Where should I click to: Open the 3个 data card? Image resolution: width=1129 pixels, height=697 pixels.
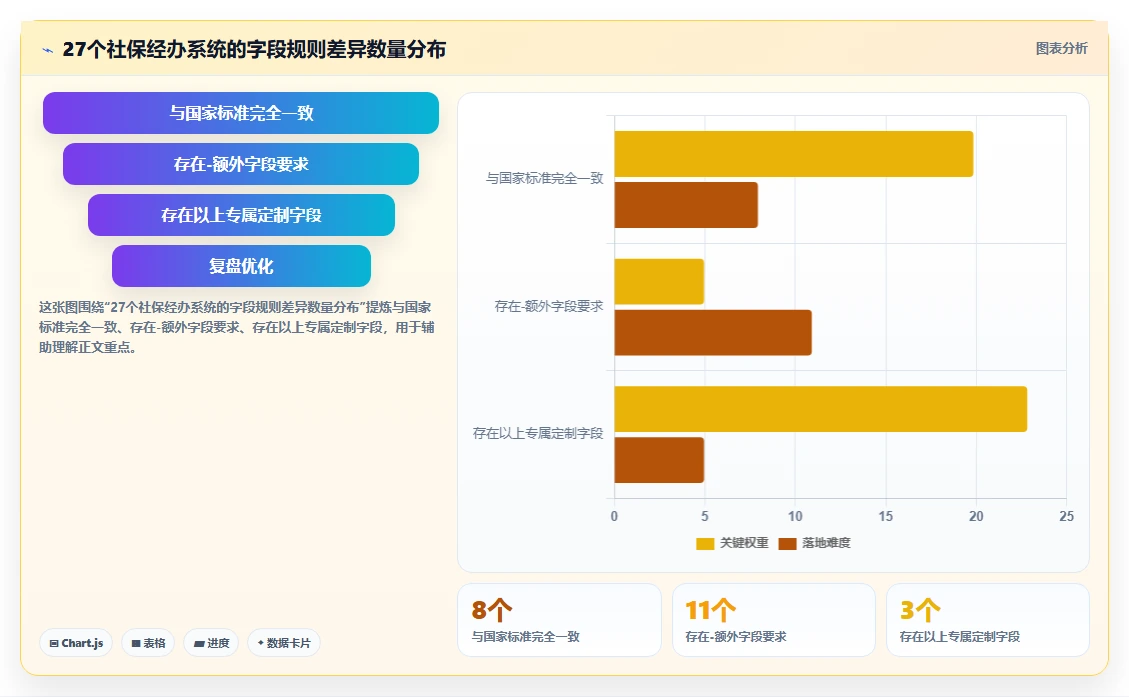click(988, 620)
